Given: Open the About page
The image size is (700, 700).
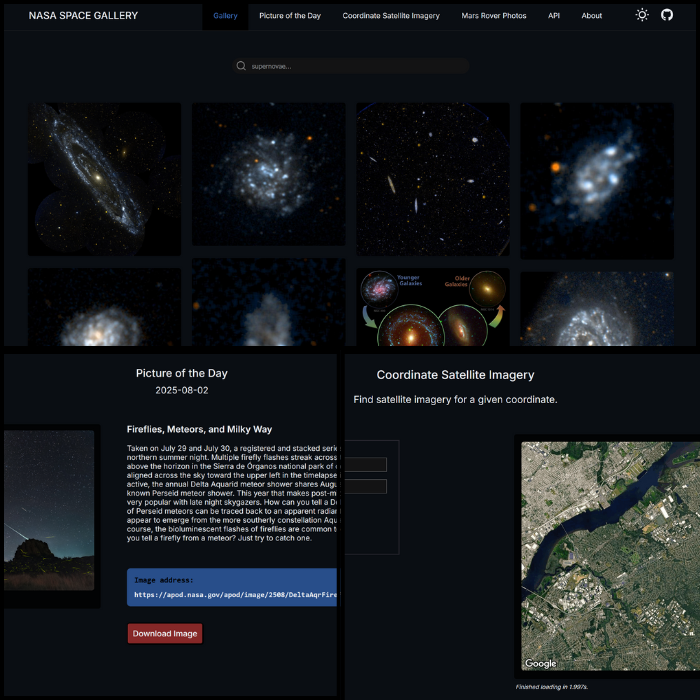Looking at the screenshot, I should coord(592,16).
